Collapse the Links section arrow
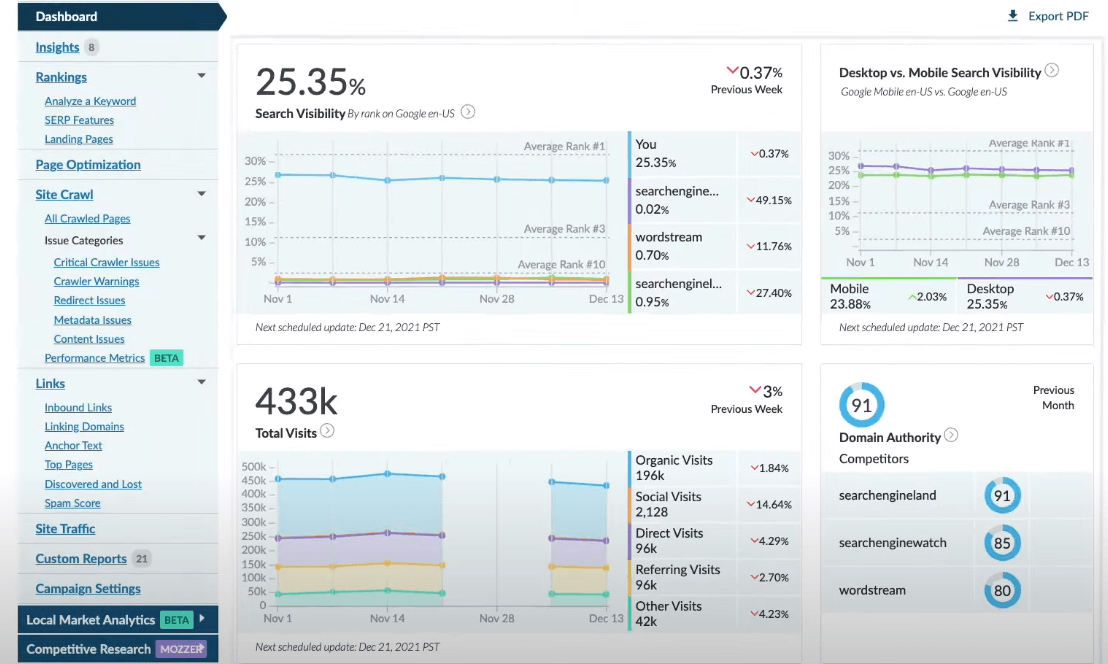Viewport: 1108px width, 664px height. (201, 382)
